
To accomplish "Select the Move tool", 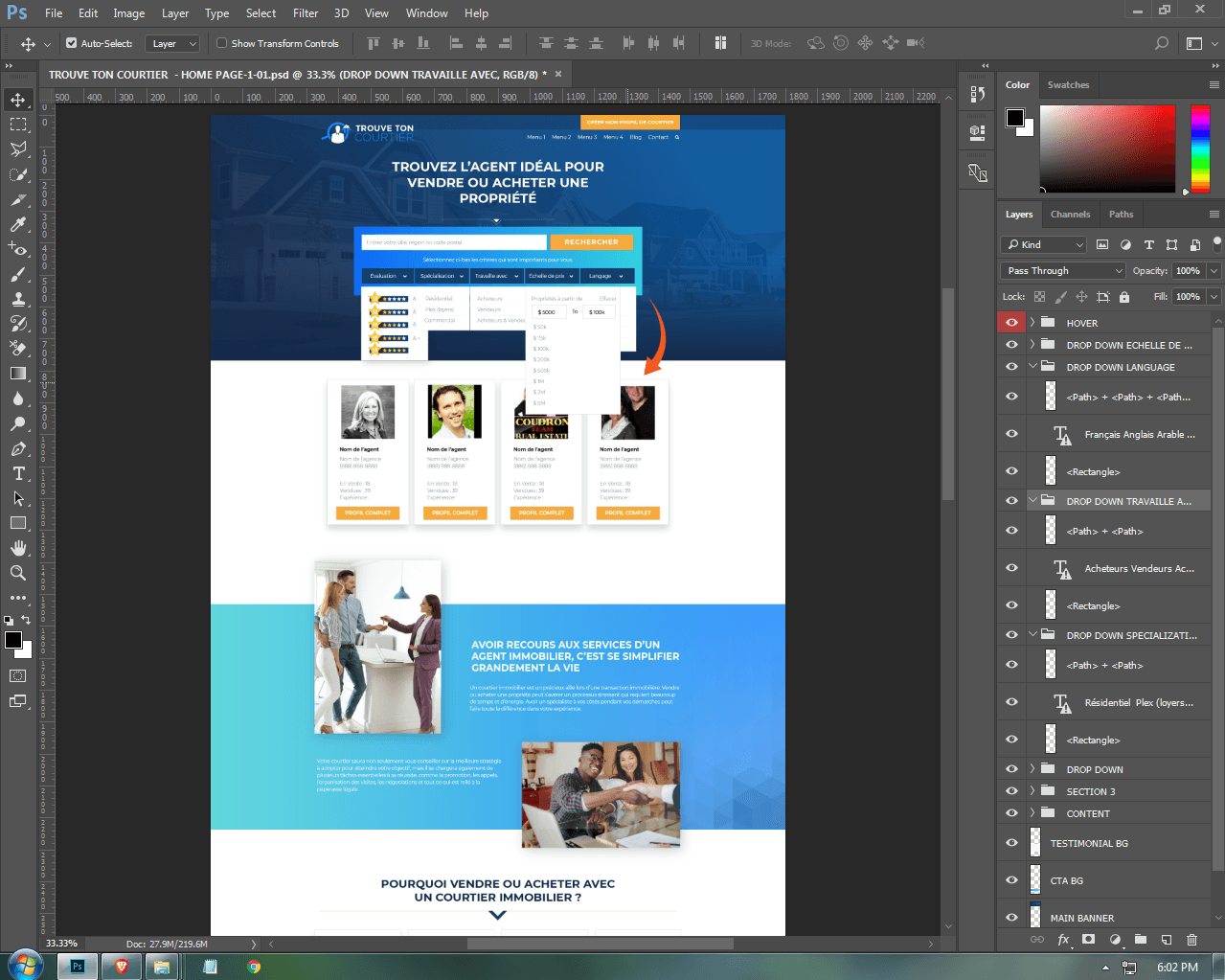I will [18, 100].
